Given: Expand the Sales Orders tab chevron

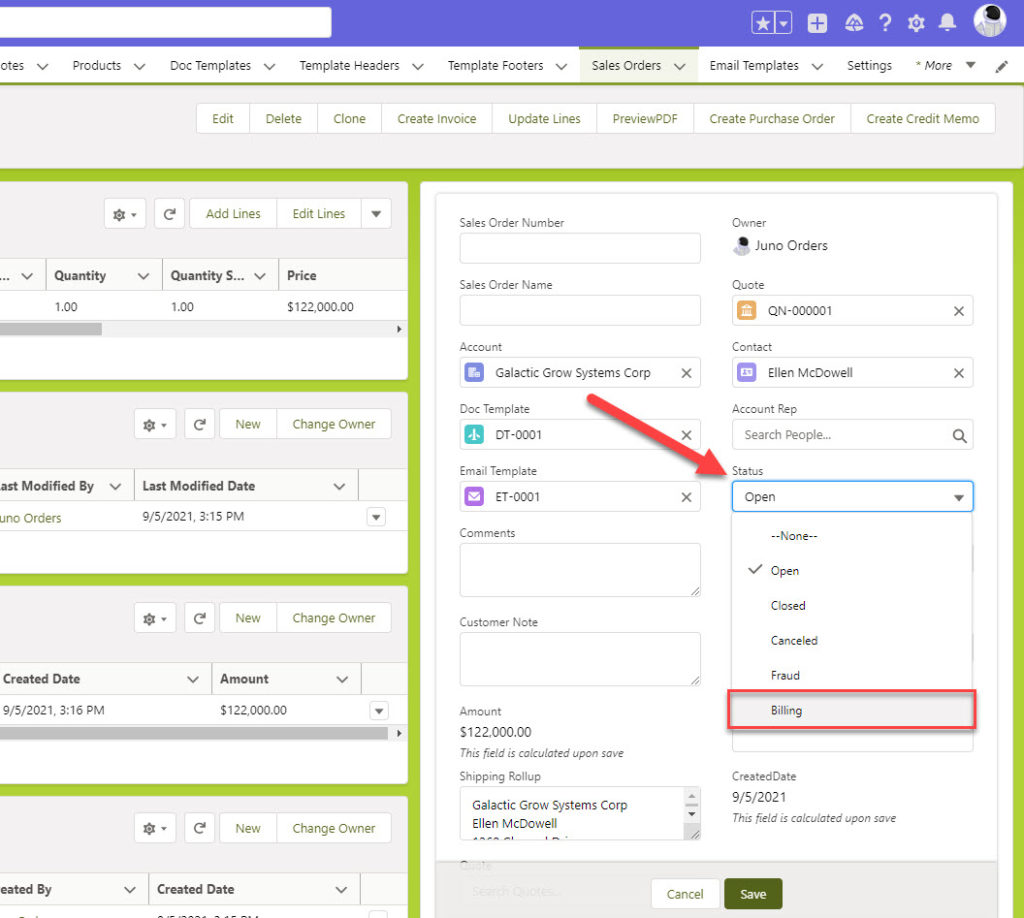Looking at the screenshot, I should pyautogui.click(x=680, y=66).
